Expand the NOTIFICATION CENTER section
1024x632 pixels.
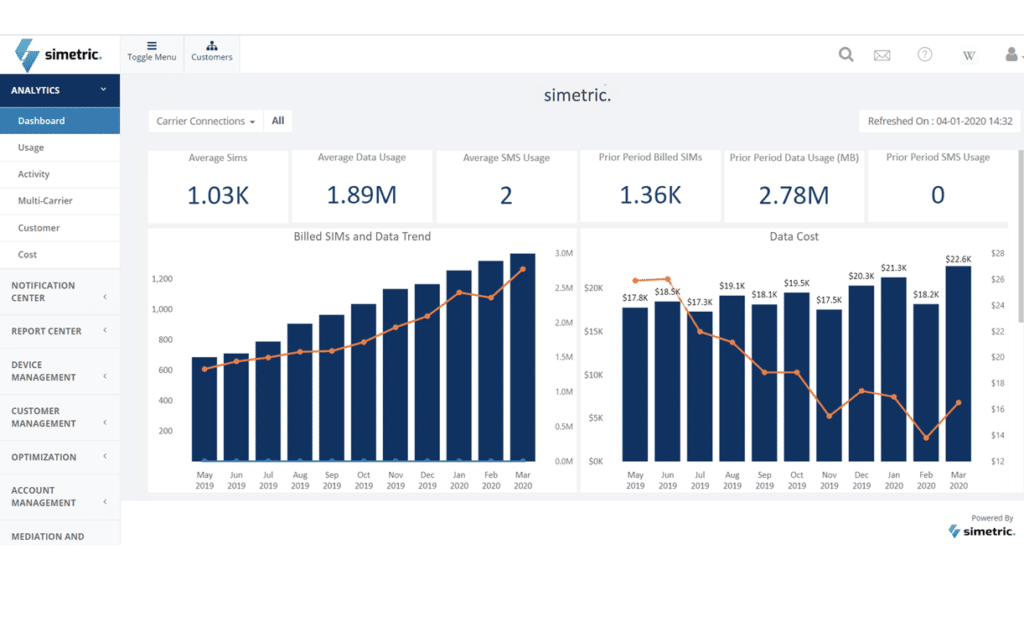click(59, 292)
